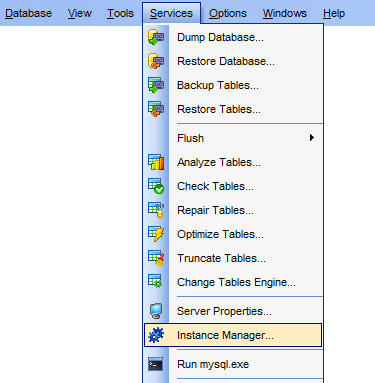Click the Optimize Tables lightning icon

pos(156,234)
